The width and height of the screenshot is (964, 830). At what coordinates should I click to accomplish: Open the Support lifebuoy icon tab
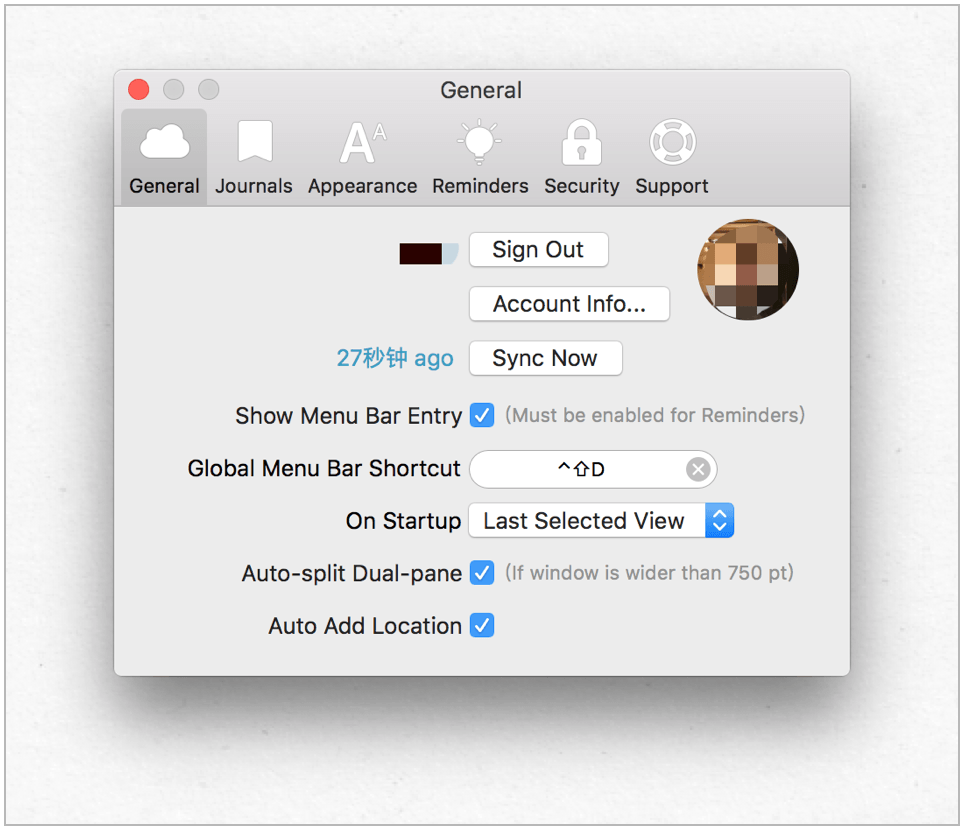click(672, 157)
